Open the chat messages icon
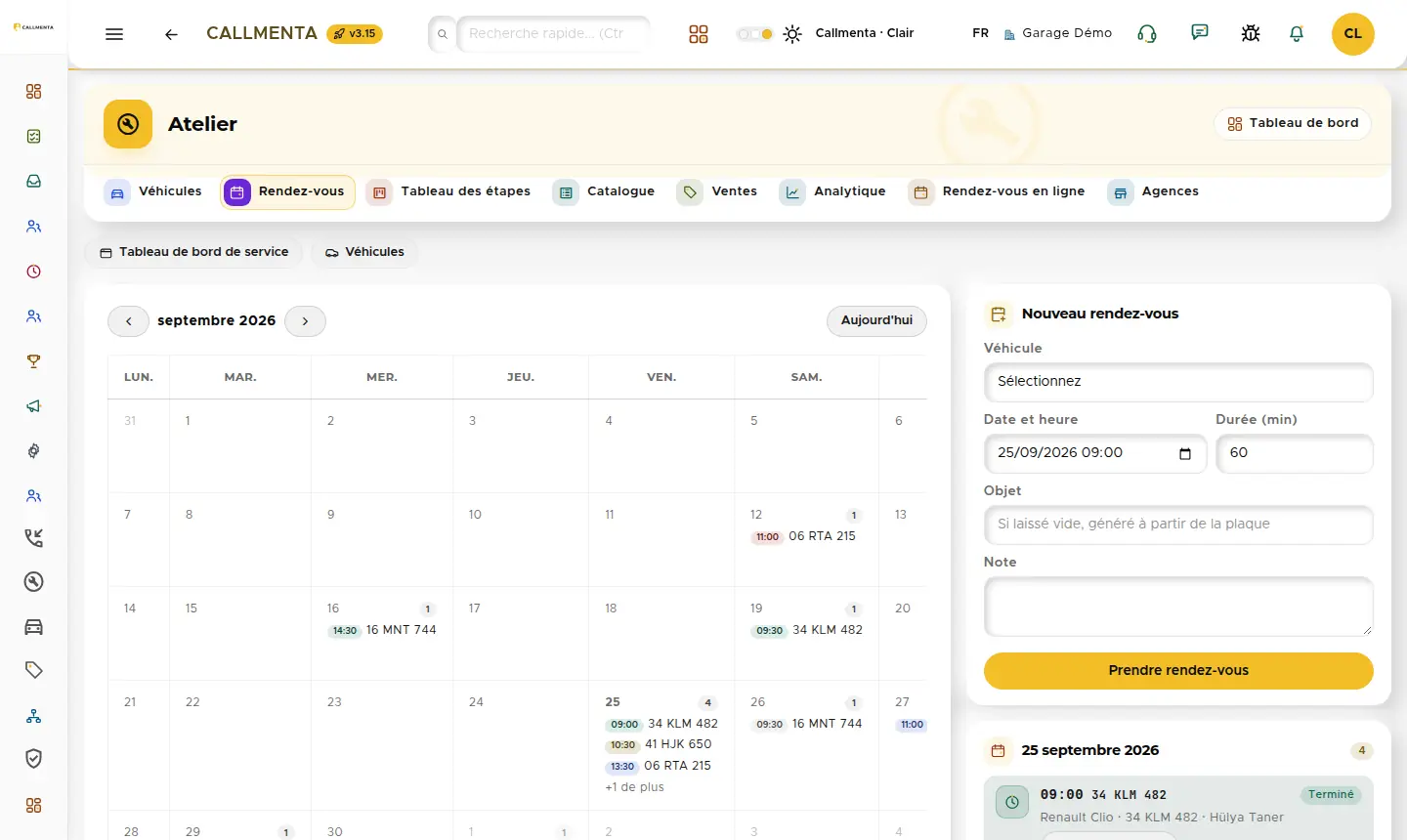The image size is (1407, 840). point(1200,32)
